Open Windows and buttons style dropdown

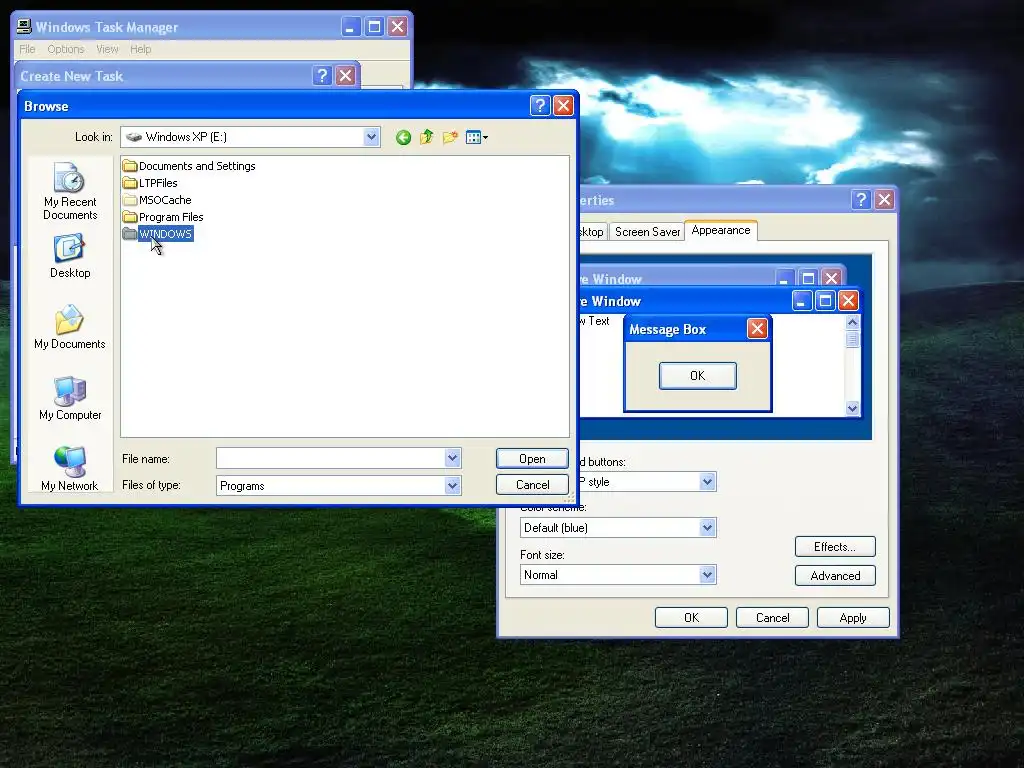coord(707,482)
